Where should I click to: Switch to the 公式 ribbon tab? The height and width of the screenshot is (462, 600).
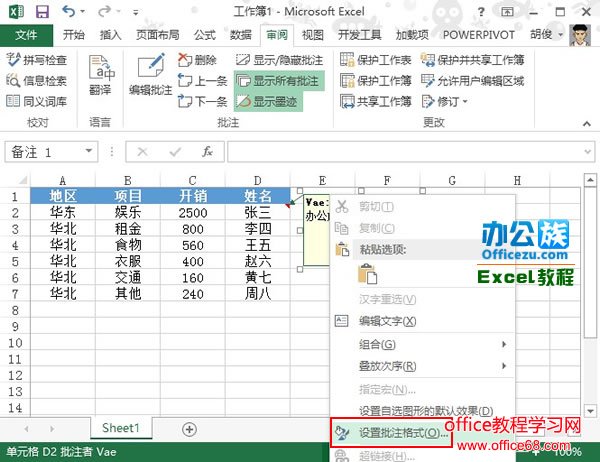coord(205,35)
